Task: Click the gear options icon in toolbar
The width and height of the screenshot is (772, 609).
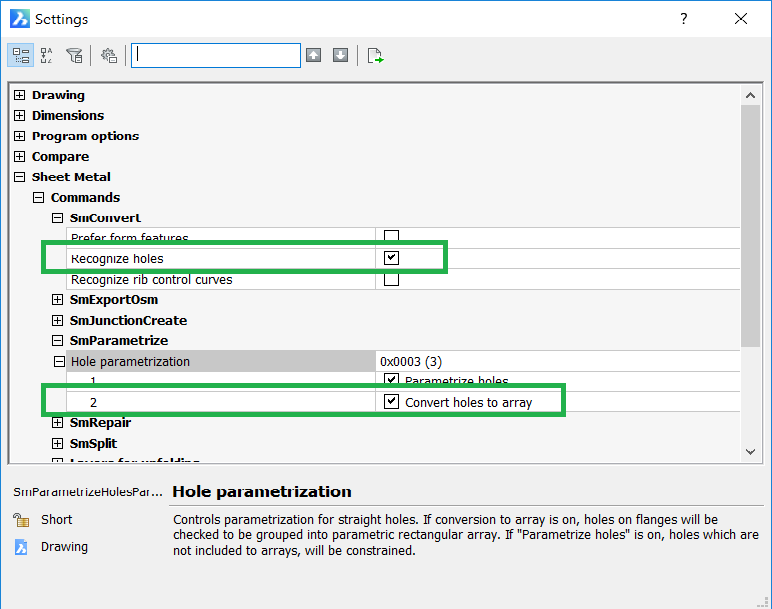Action: [109, 55]
